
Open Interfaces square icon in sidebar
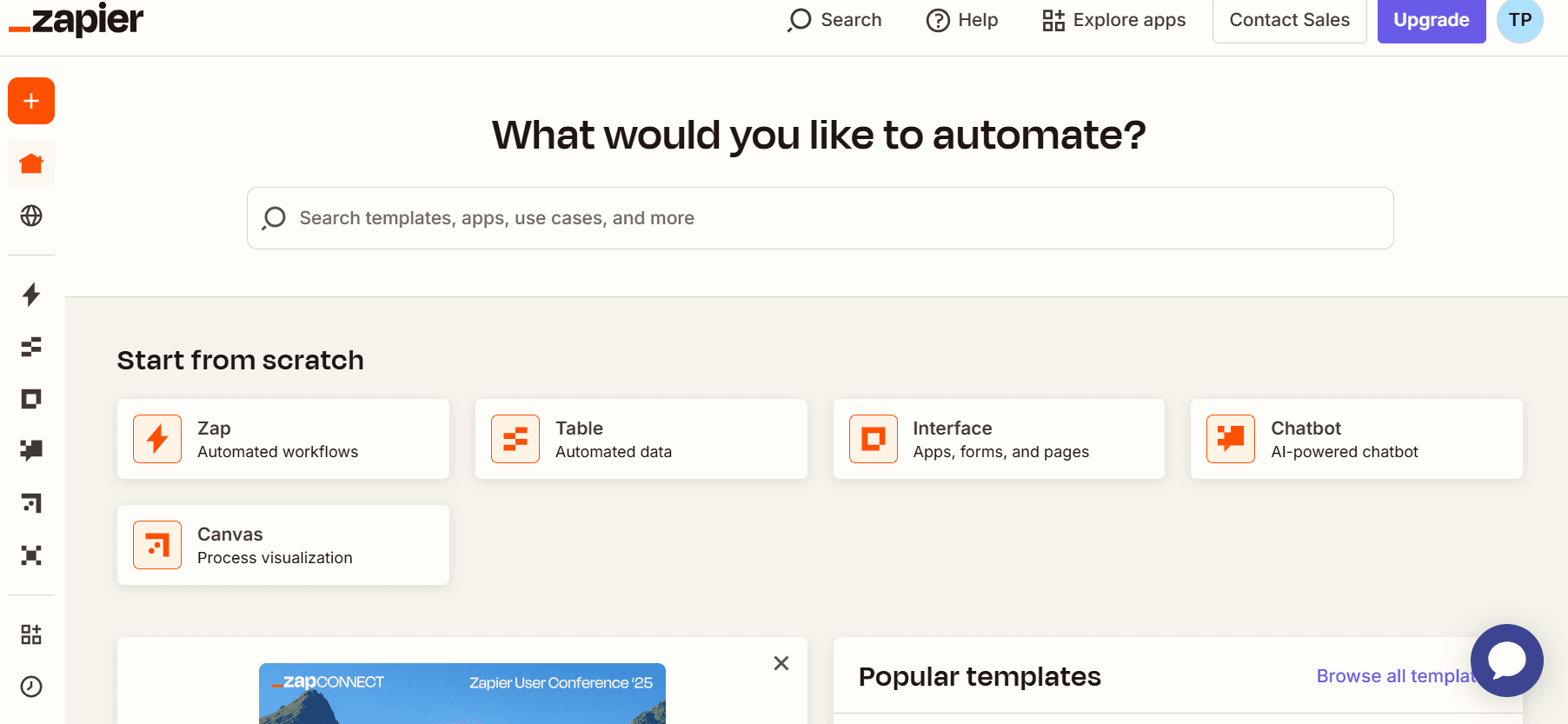point(31,399)
